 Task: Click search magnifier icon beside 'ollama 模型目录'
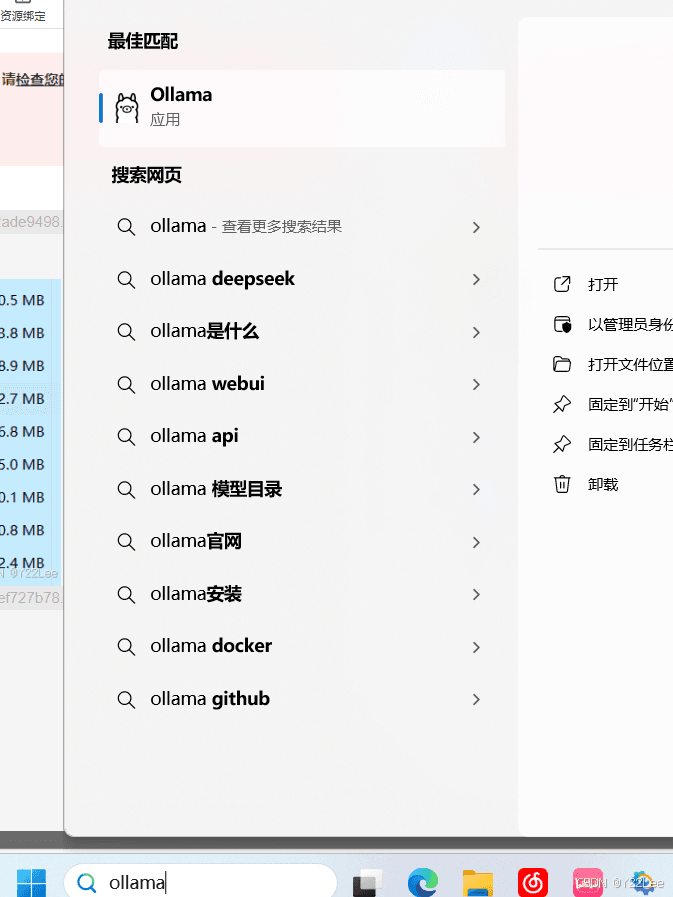(126, 490)
